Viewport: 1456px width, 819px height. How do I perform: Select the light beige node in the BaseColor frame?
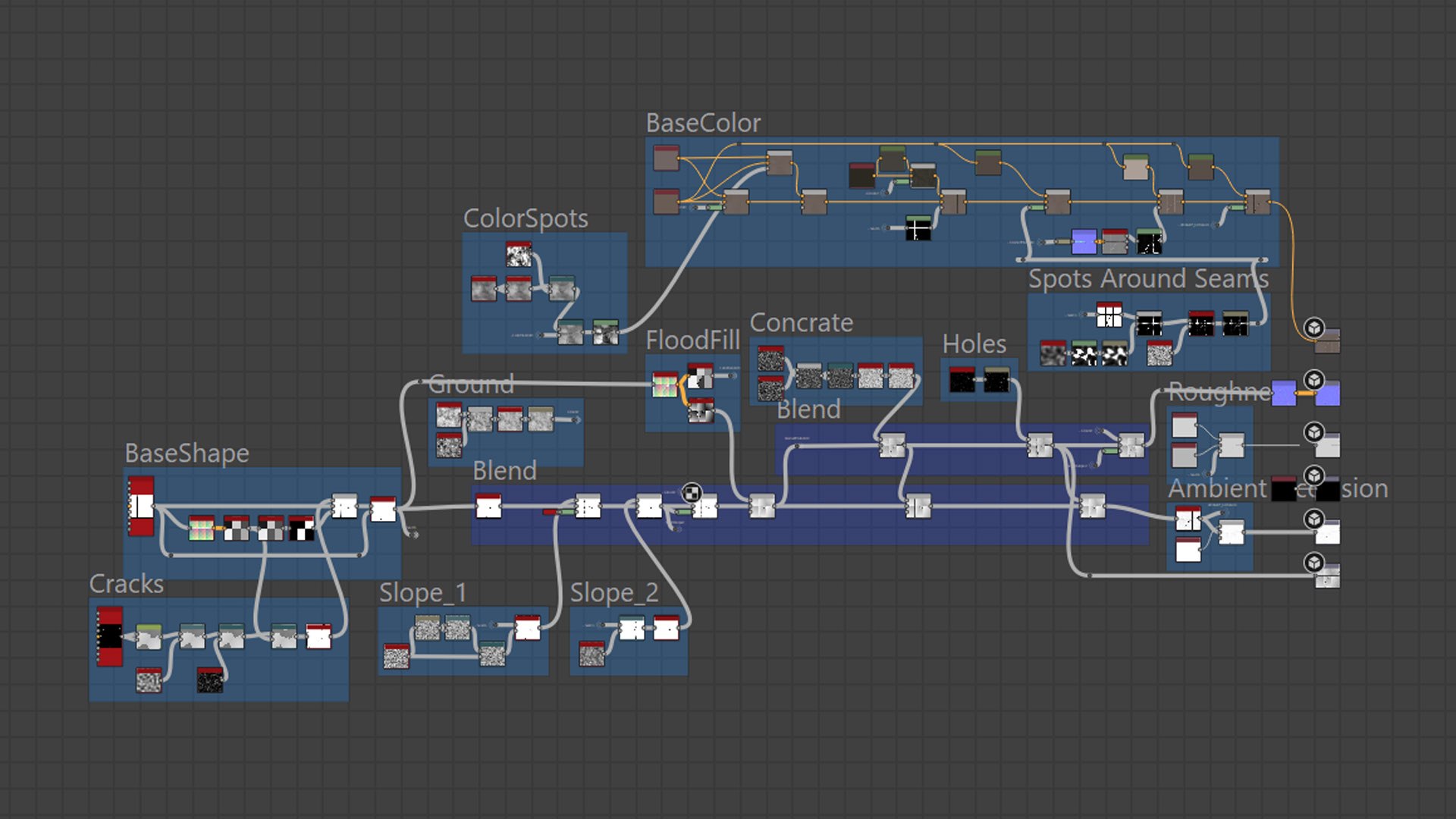[1135, 167]
